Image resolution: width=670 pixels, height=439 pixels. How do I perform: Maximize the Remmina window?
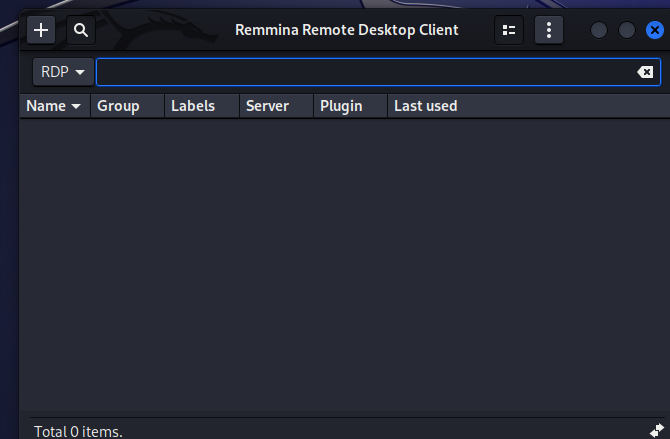(x=626, y=30)
